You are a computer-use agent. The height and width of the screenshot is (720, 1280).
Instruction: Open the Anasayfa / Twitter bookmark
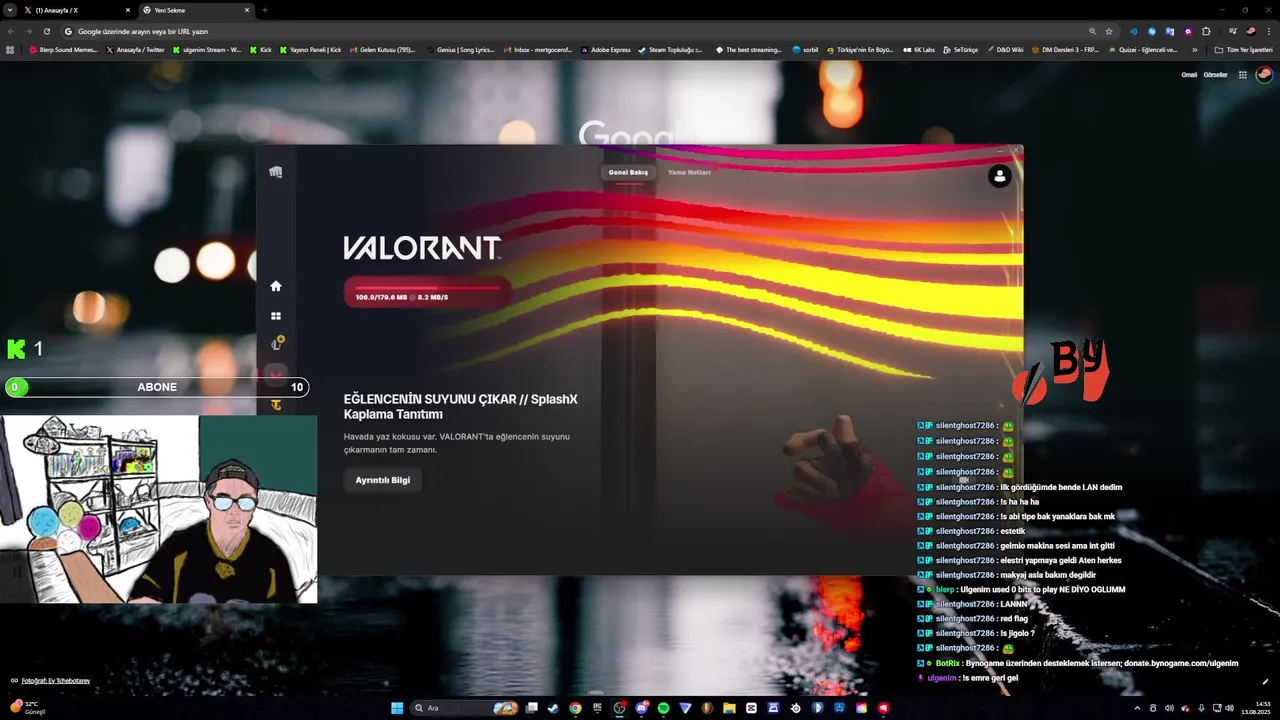pos(135,49)
